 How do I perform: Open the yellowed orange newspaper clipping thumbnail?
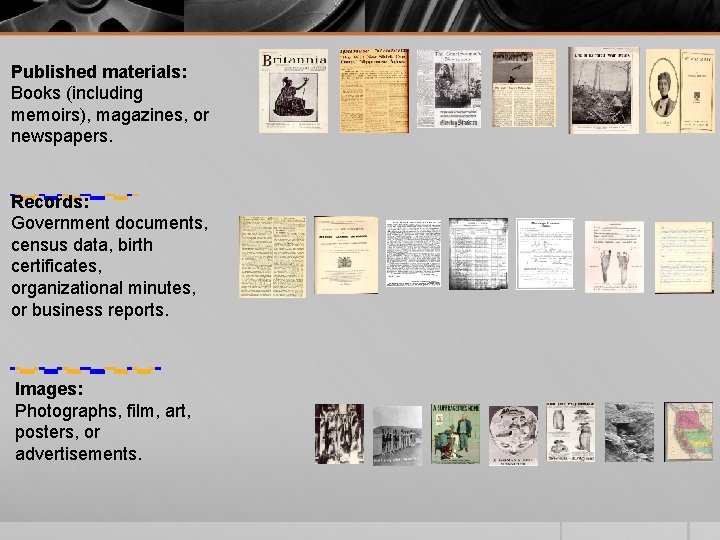click(374, 91)
